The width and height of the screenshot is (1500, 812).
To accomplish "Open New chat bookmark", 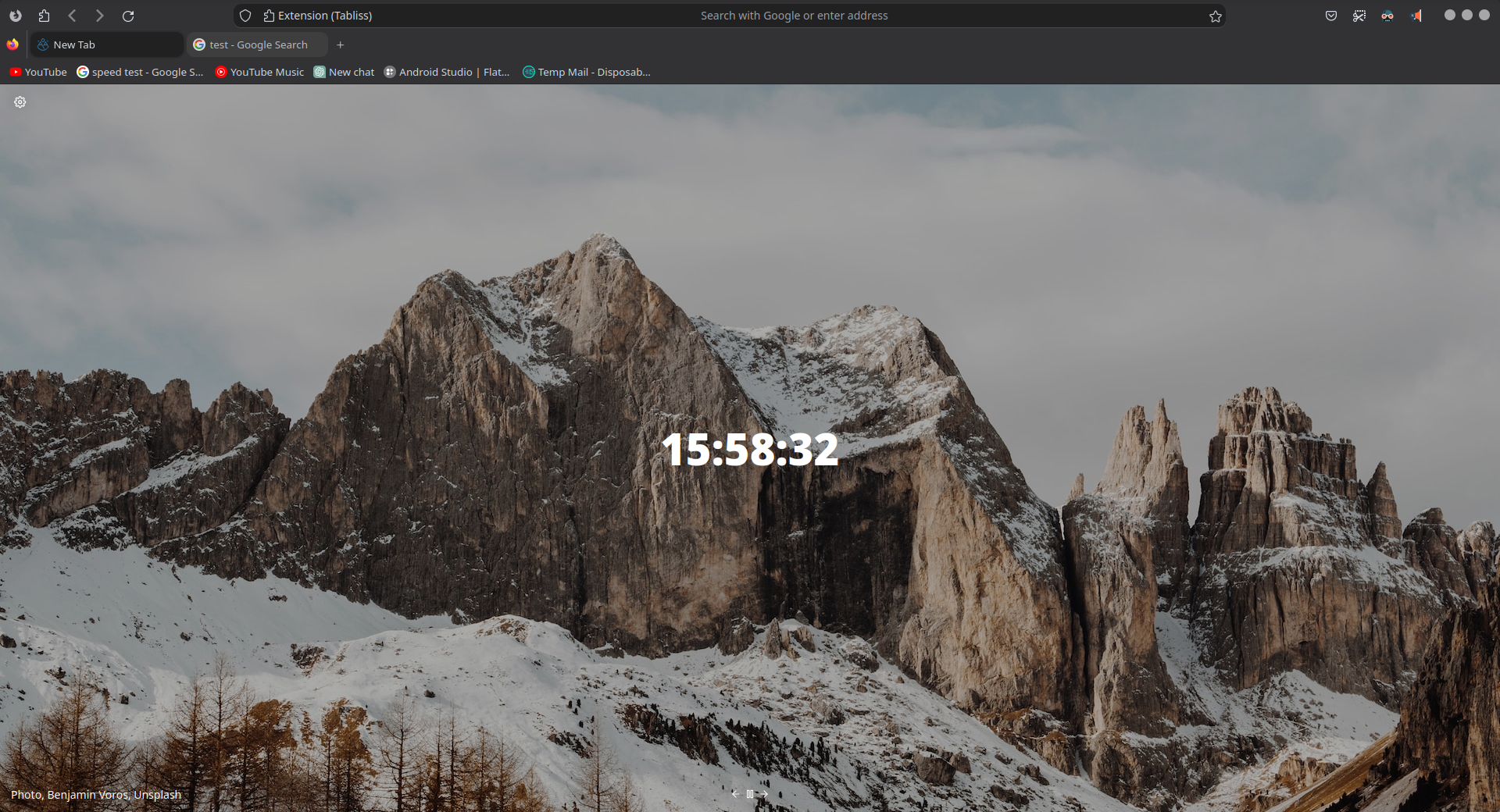I will click(344, 72).
